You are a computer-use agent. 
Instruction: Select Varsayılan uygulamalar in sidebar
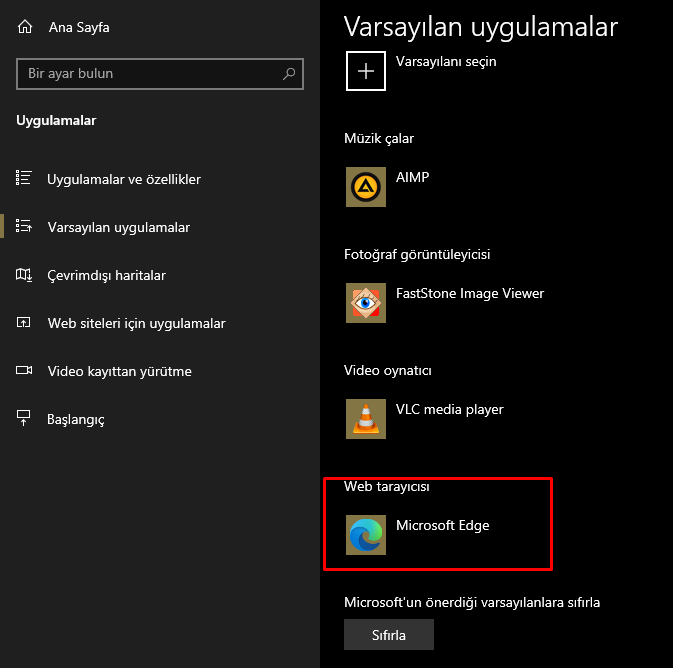pyautogui.click(x=119, y=227)
